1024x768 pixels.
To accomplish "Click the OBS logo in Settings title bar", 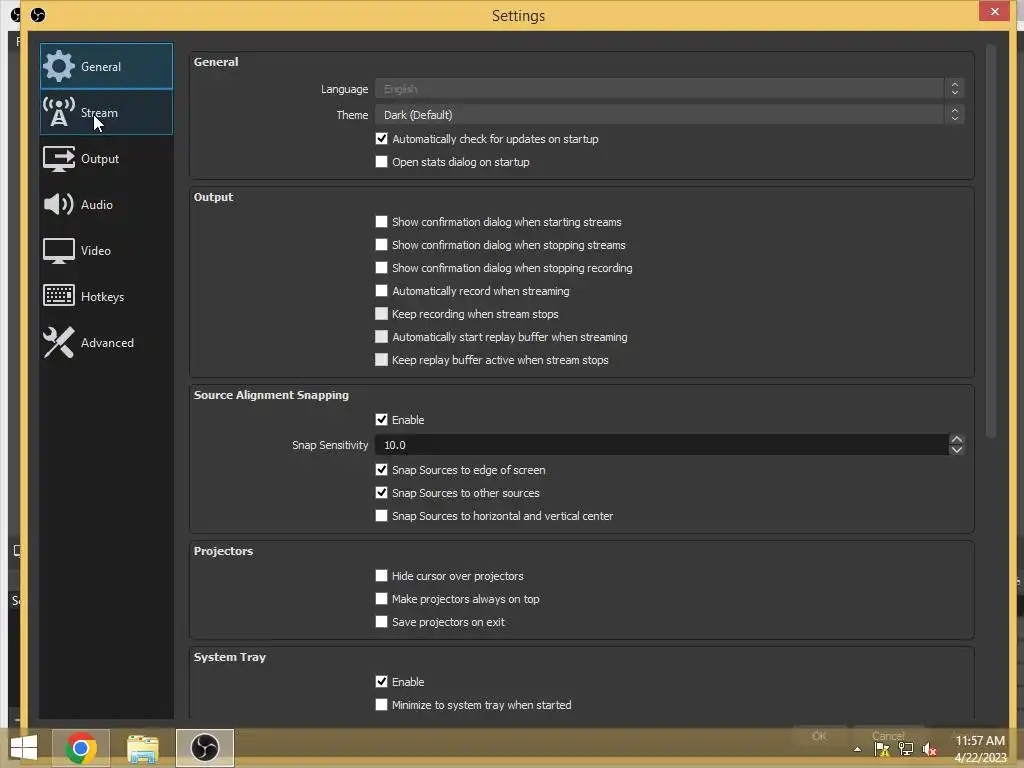I will (x=38, y=14).
